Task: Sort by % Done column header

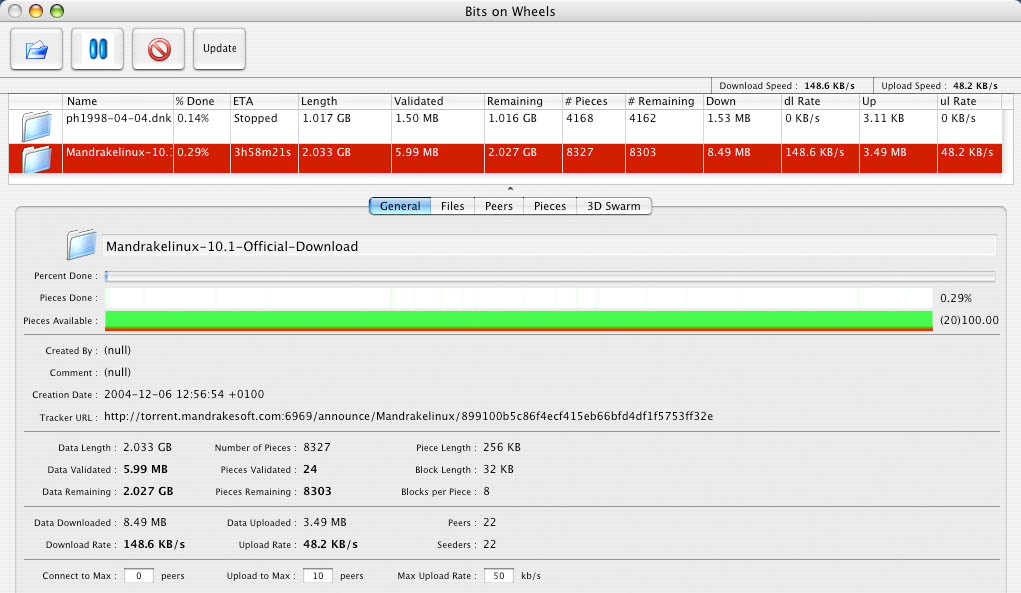Action: pos(202,102)
